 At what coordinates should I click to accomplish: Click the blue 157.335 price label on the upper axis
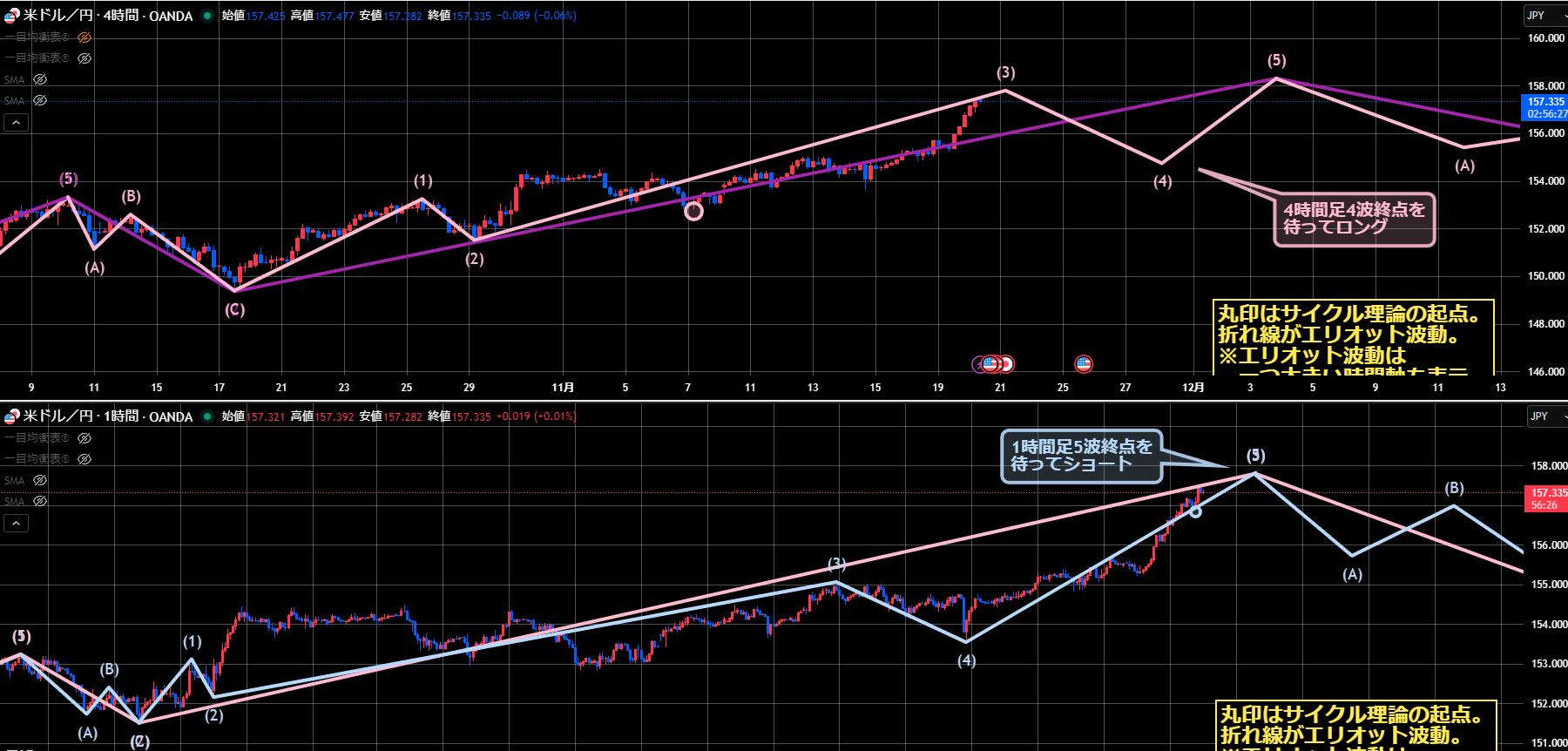click(x=1544, y=102)
